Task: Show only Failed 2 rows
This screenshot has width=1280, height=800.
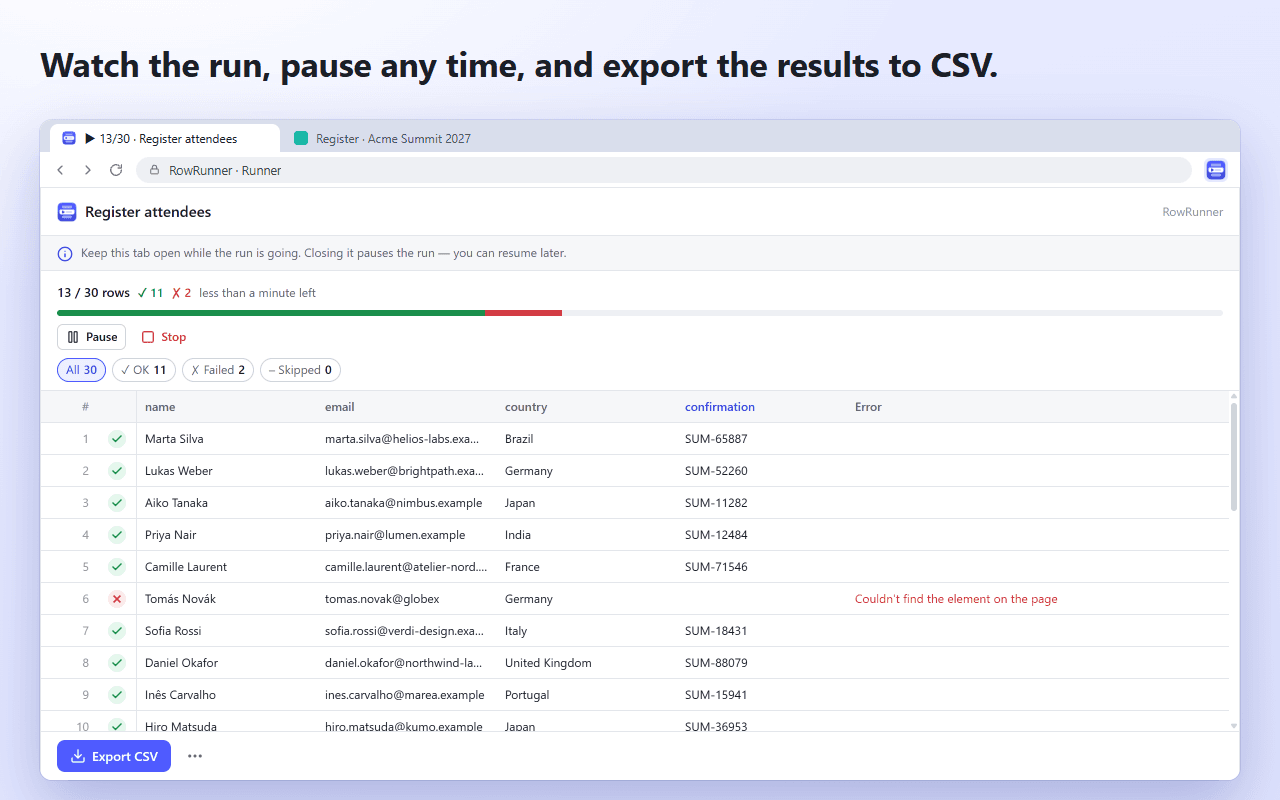Action: (x=218, y=370)
